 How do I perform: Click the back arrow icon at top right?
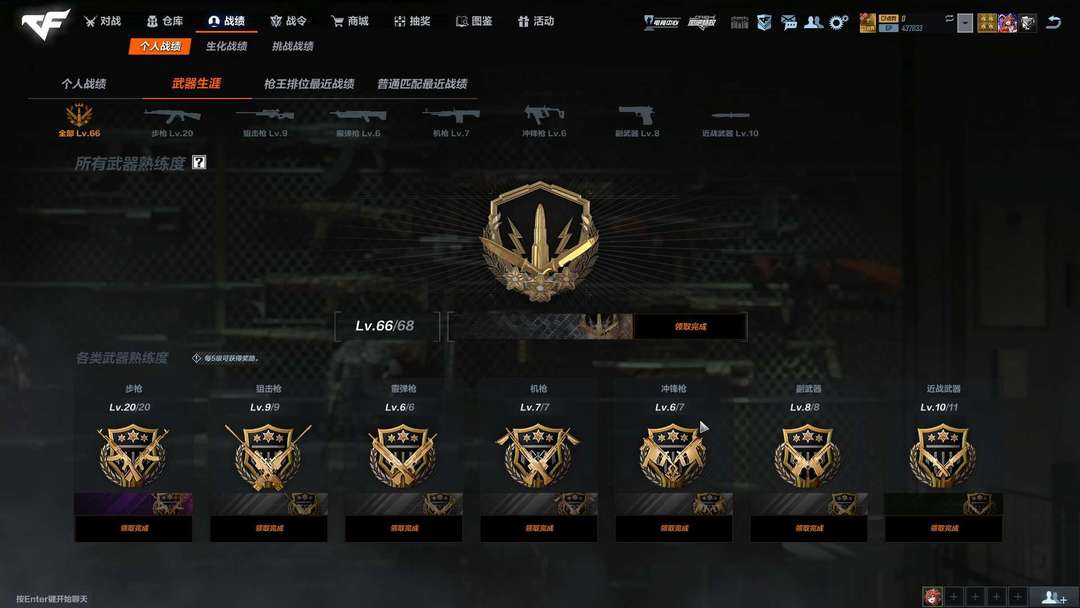[x=1053, y=22]
